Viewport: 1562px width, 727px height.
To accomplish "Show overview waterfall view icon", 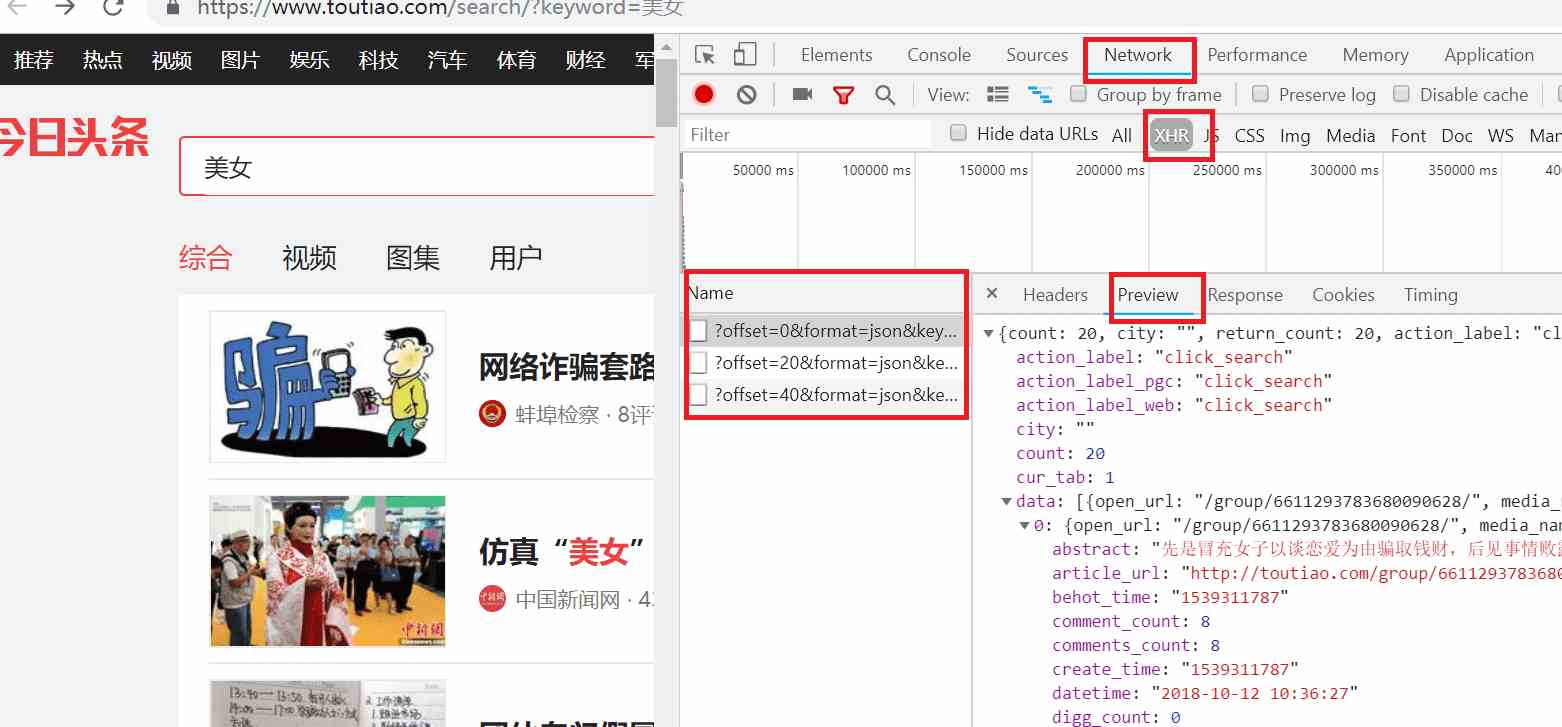I will pos(1040,95).
